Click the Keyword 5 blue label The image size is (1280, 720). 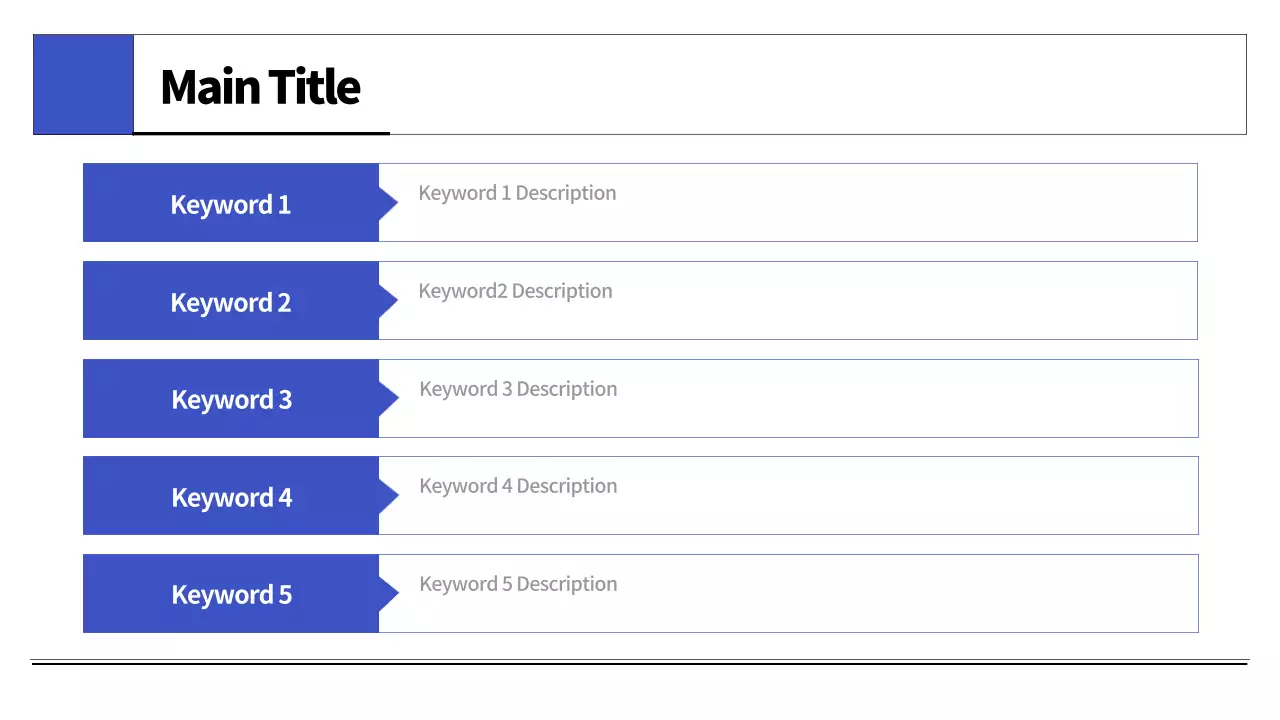coord(231,594)
